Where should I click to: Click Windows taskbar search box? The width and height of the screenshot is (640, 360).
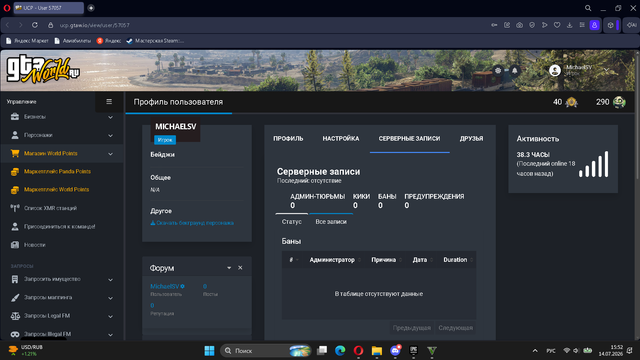pyautogui.click(x=265, y=351)
